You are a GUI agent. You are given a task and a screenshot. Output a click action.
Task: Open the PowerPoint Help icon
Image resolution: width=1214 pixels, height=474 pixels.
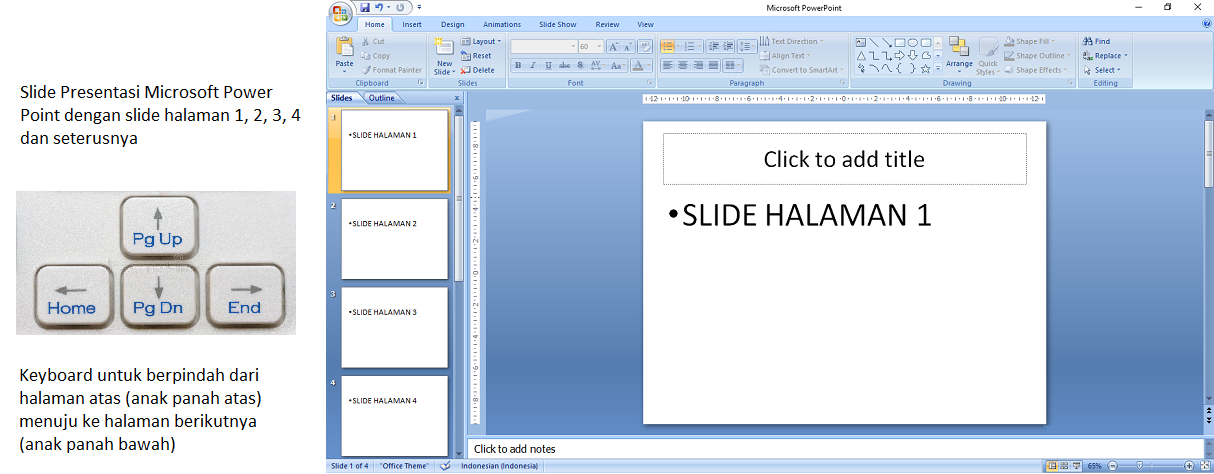1201,24
